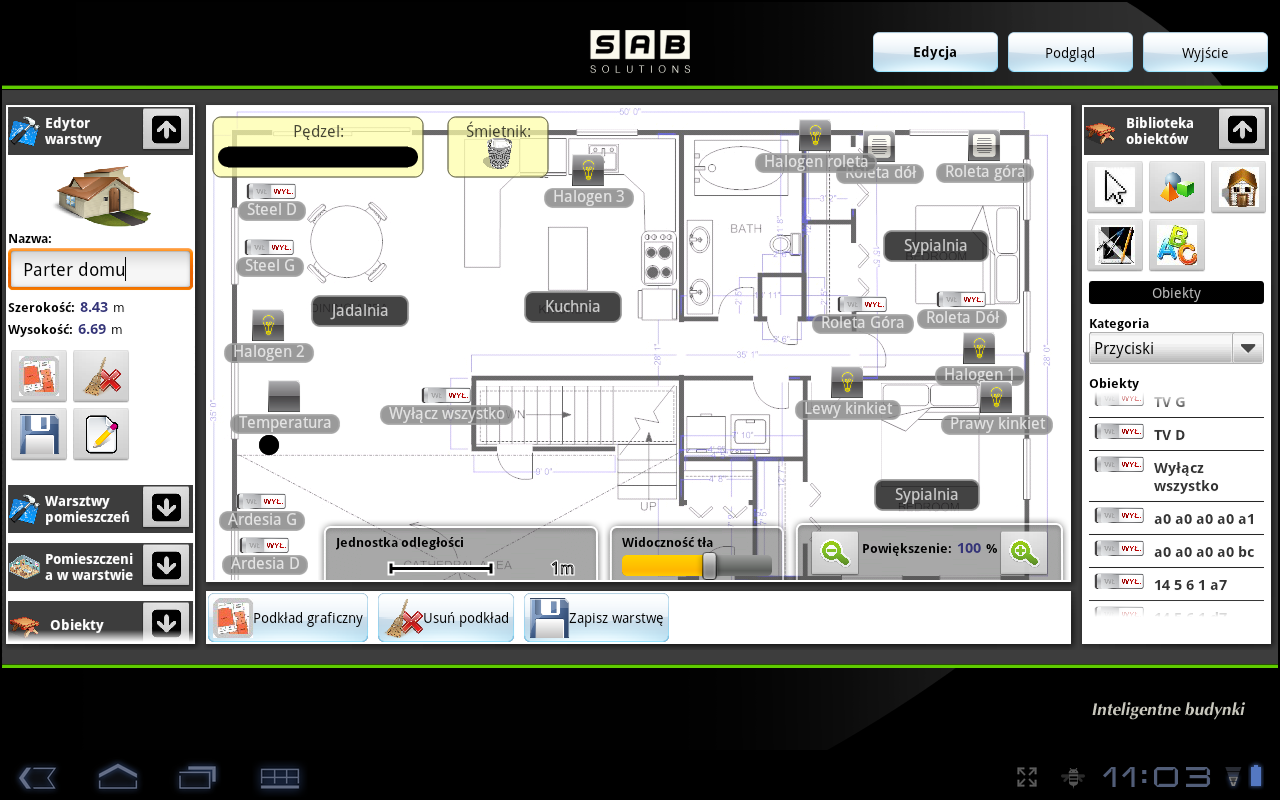
Task: Click the Szerokość value 8.43
Action: [x=94, y=307]
